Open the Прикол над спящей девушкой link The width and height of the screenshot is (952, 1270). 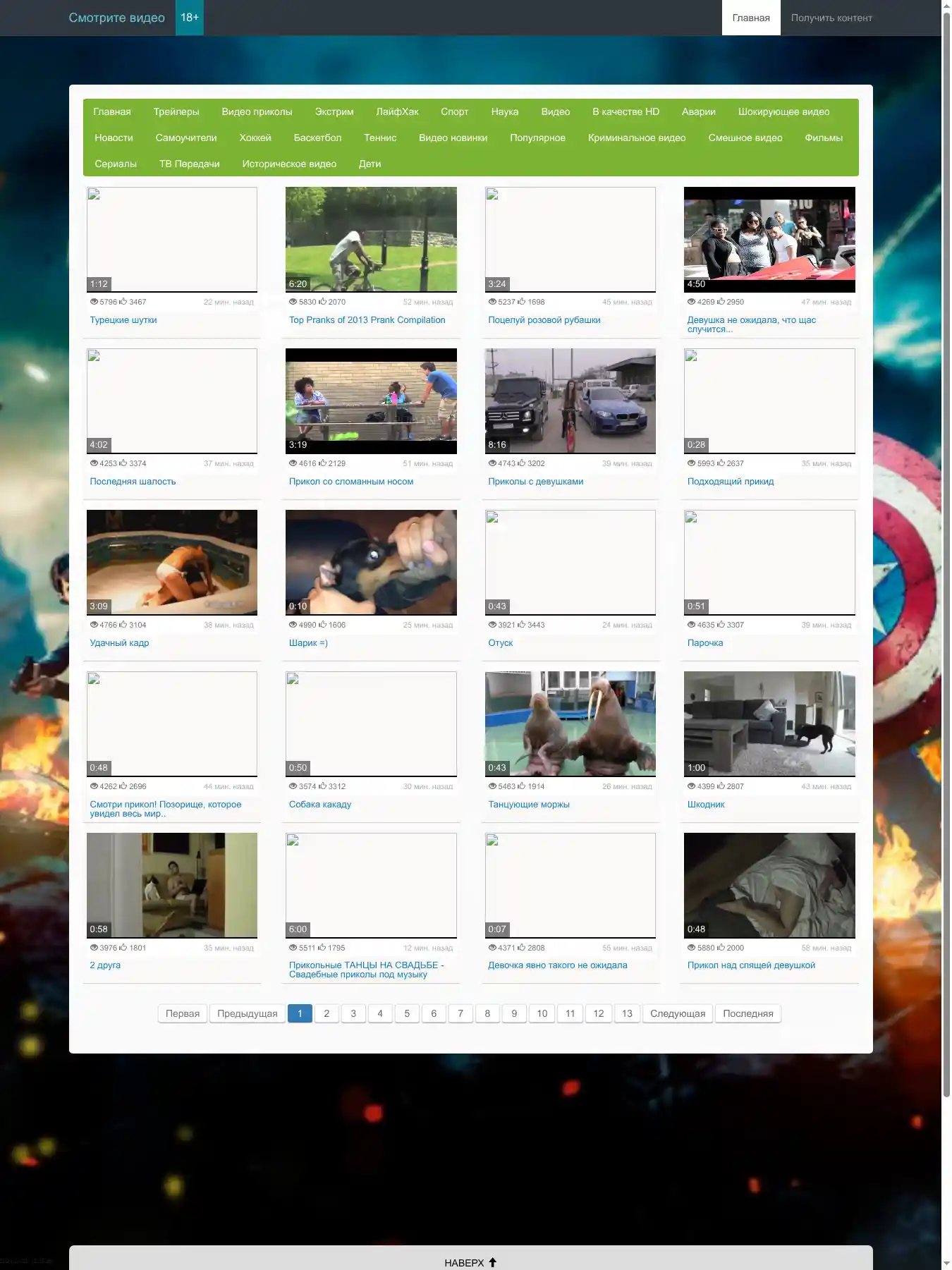pyautogui.click(x=750, y=965)
